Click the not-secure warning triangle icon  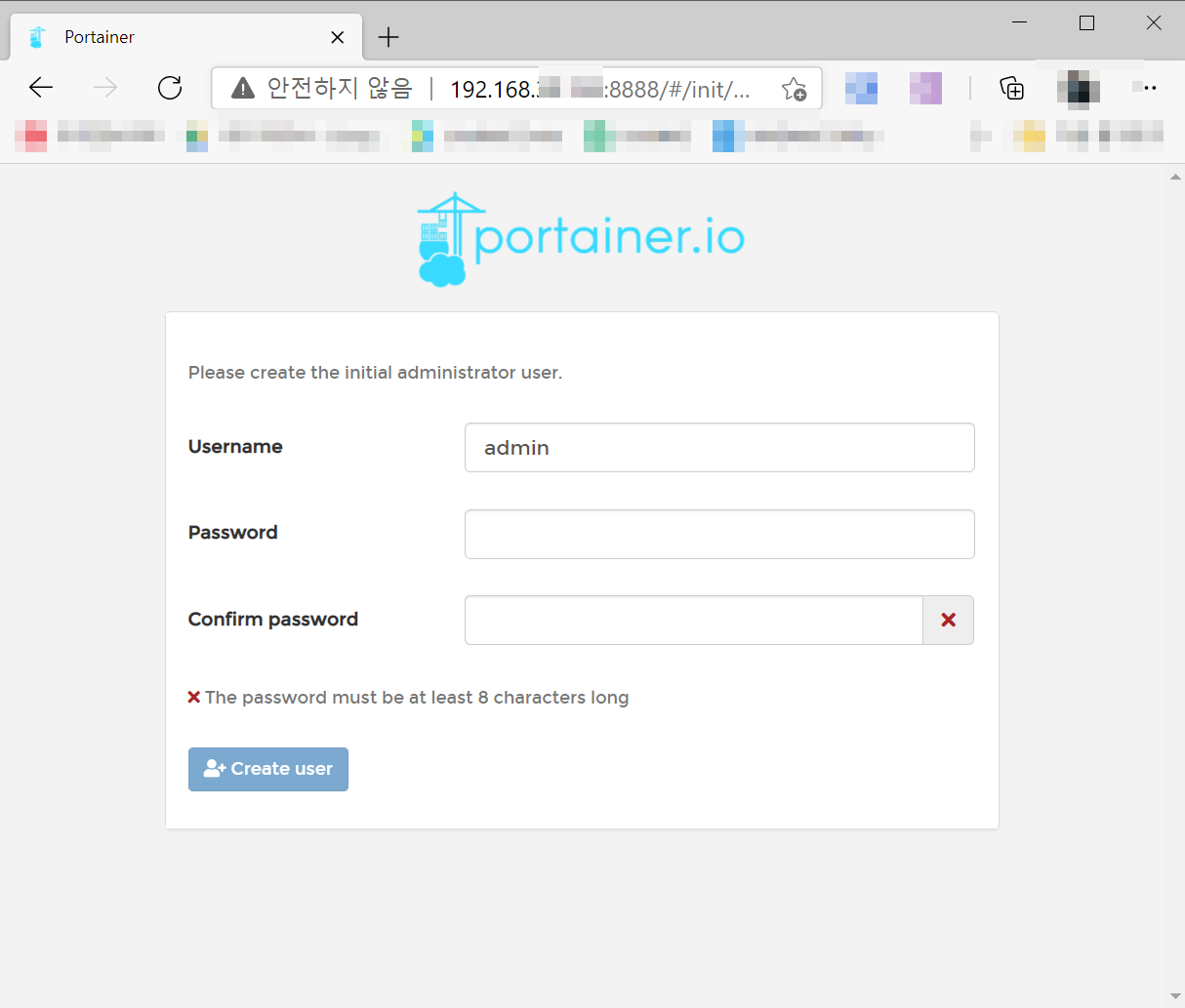click(x=243, y=89)
